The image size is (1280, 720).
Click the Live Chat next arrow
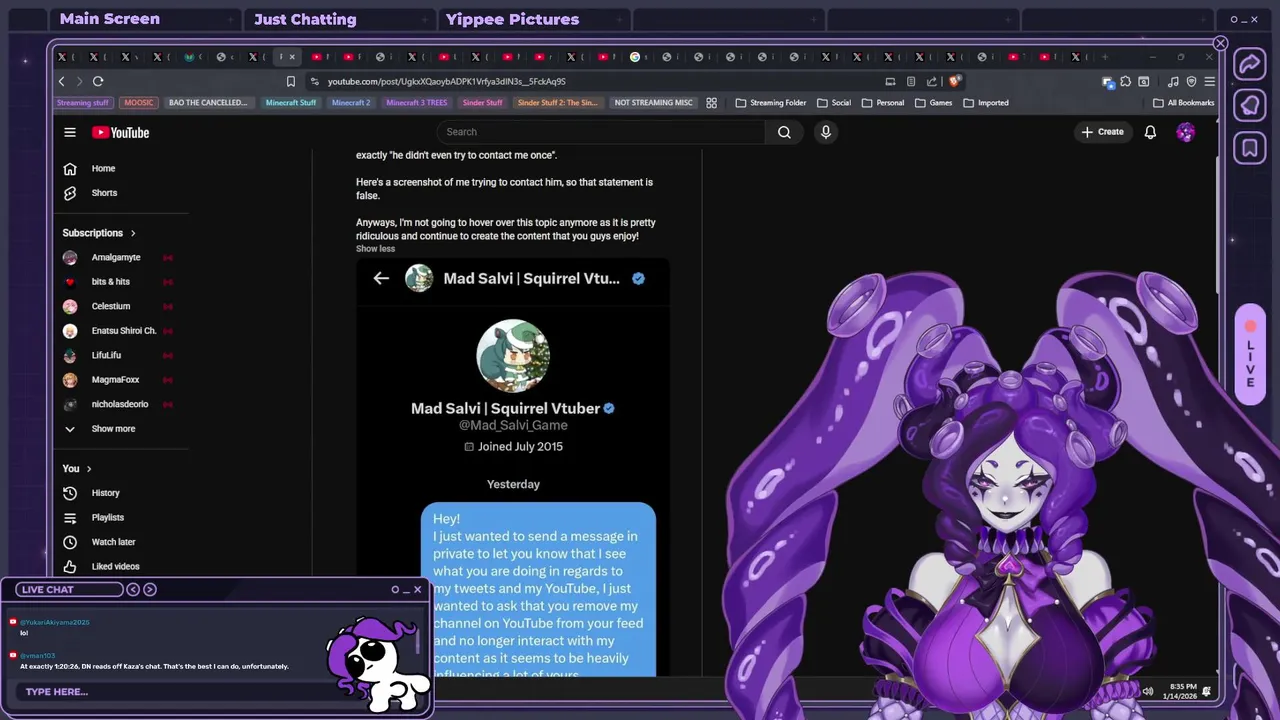[x=150, y=590]
